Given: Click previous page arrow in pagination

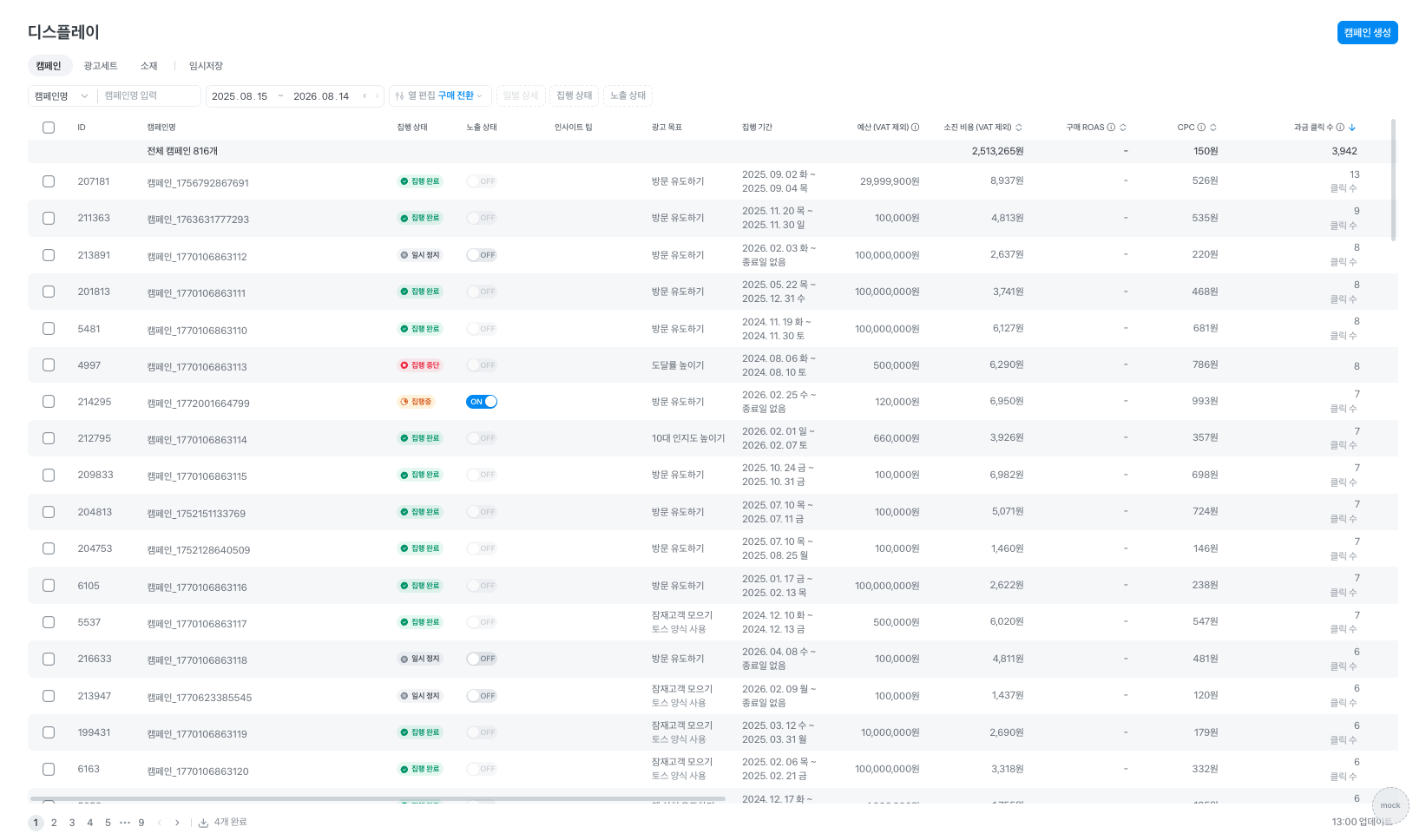Looking at the screenshot, I should coord(159,823).
